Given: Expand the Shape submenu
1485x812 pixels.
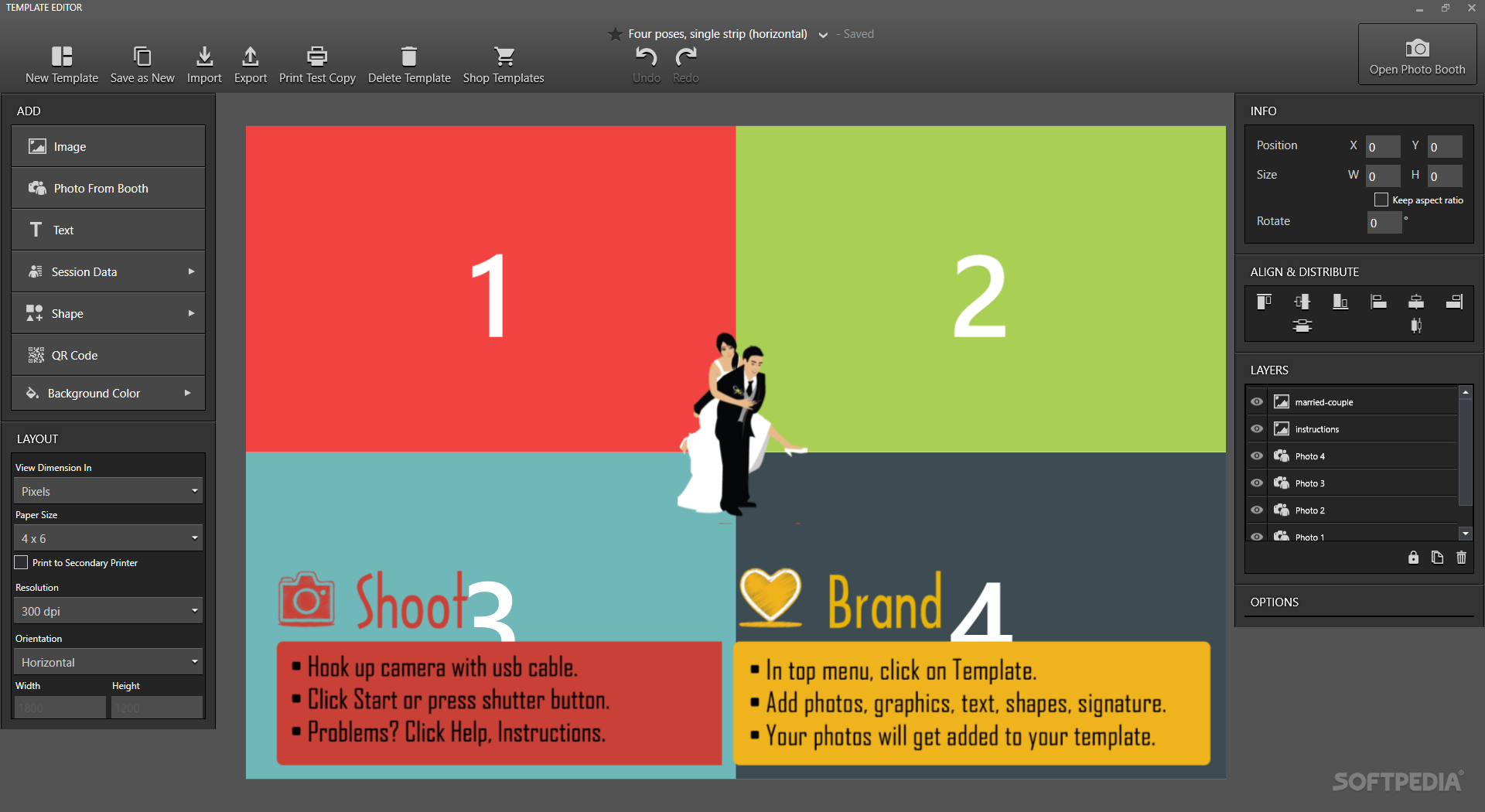Looking at the screenshot, I should click(191, 313).
